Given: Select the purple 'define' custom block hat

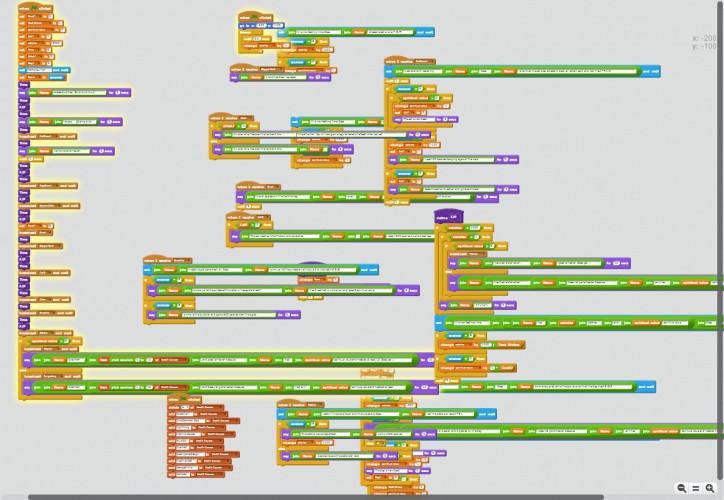Looking at the screenshot, I should click(x=449, y=217).
